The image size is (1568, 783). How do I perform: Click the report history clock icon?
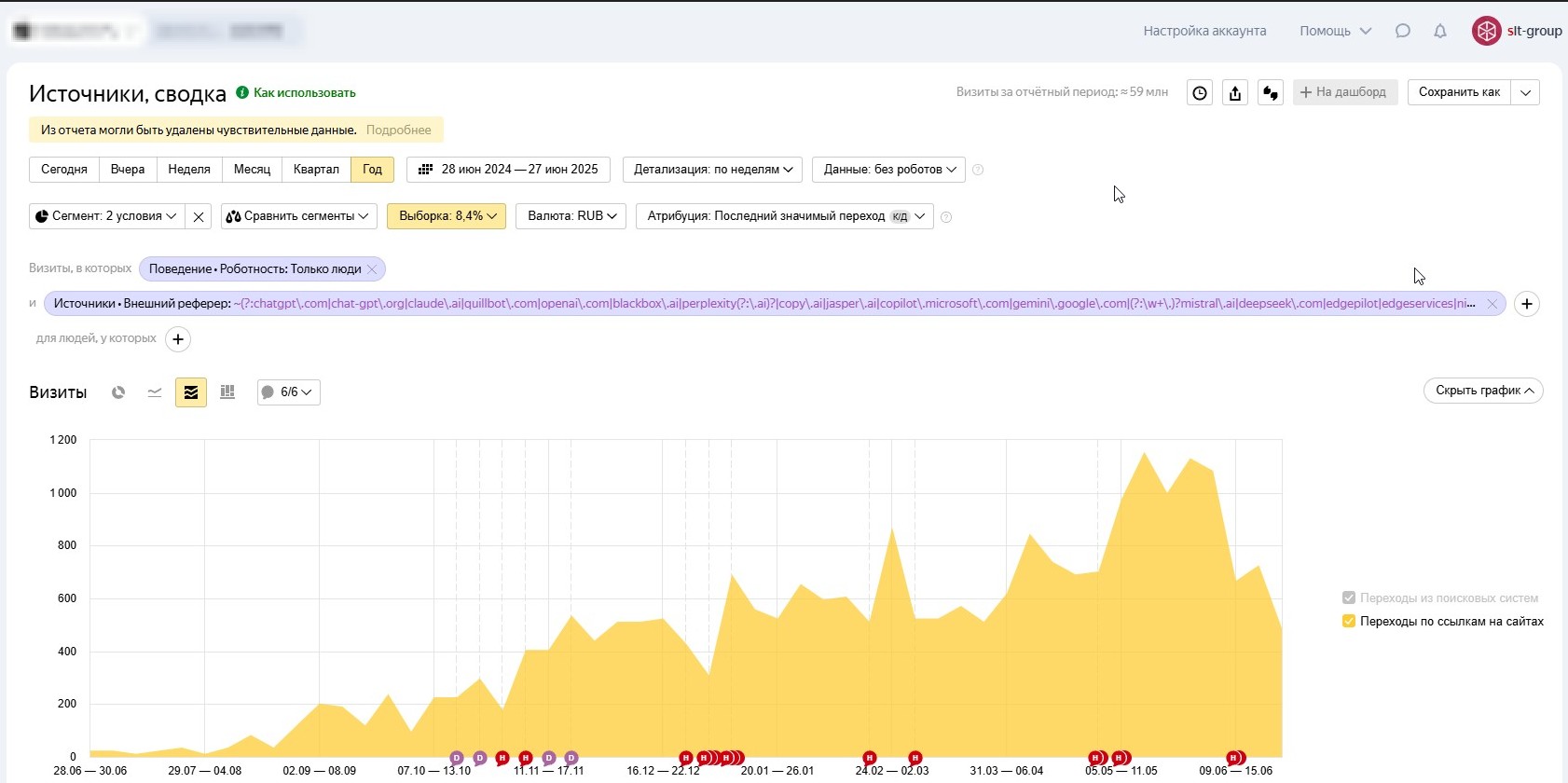click(x=1200, y=92)
